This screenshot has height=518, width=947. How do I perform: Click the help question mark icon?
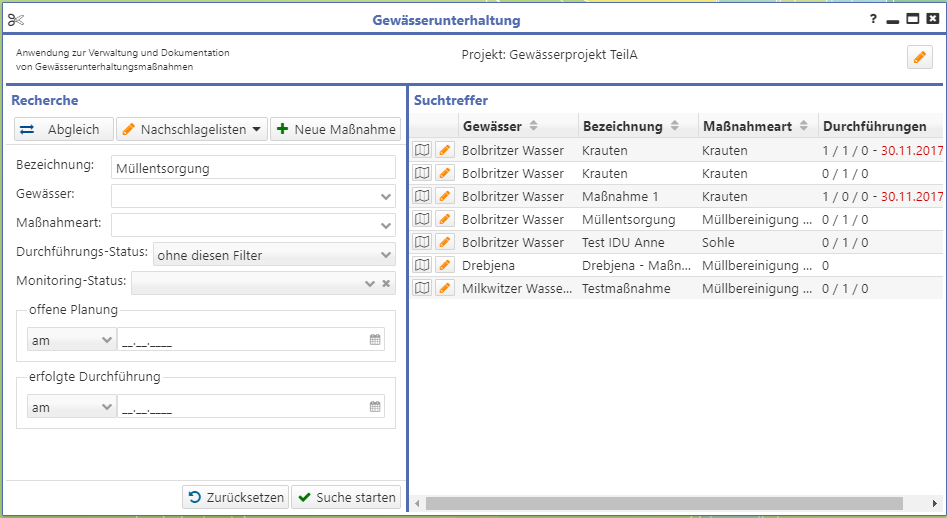click(x=873, y=19)
